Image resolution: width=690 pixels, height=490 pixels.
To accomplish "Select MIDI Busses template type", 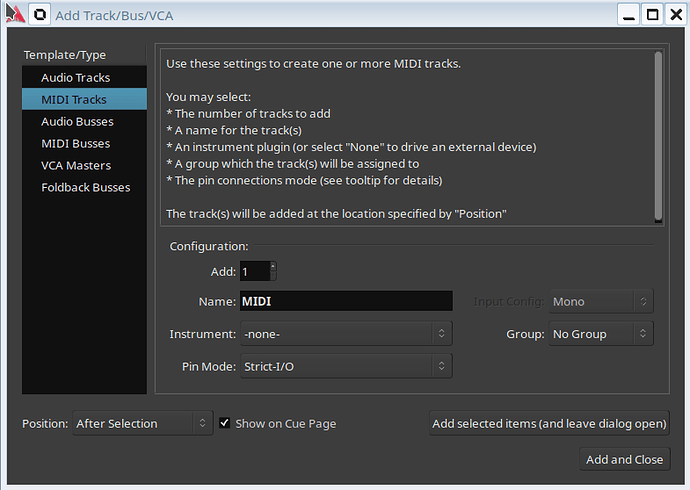I will 75,143.
